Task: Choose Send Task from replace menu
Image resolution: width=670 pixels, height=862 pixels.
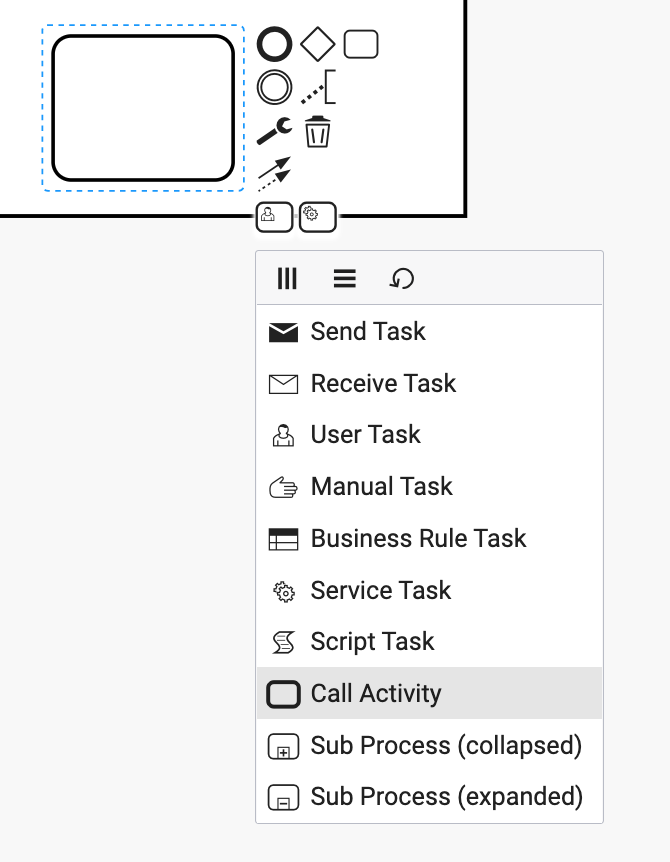Action: tap(429, 331)
